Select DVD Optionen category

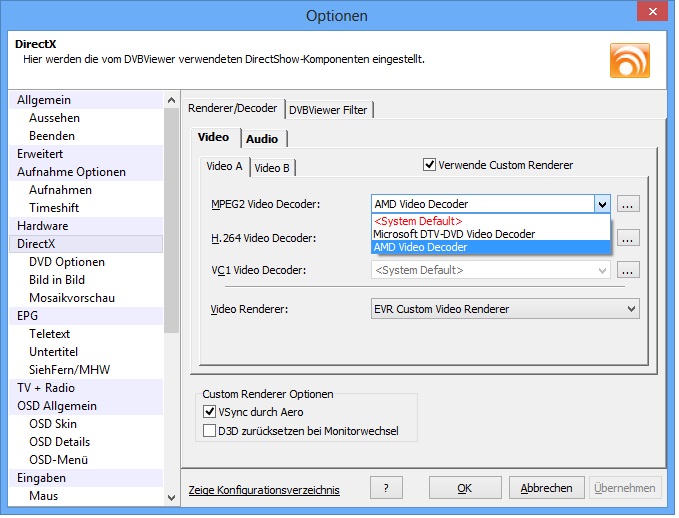tap(87, 263)
